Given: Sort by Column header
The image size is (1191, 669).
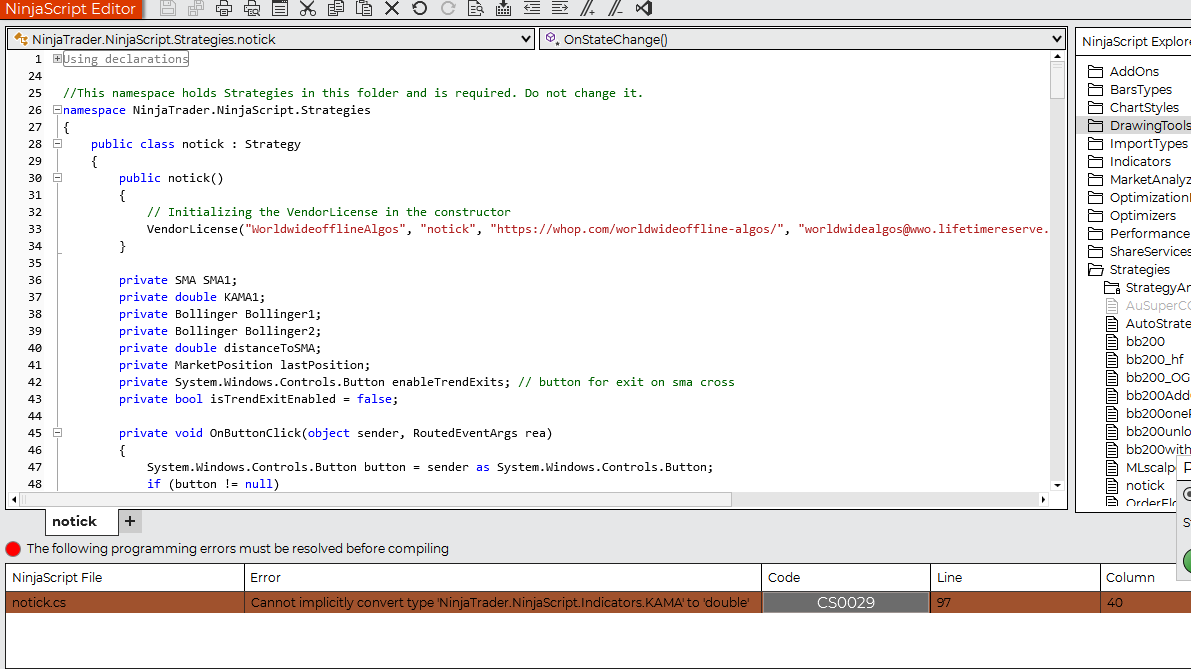Looking at the screenshot, I should click(1145, 578).
